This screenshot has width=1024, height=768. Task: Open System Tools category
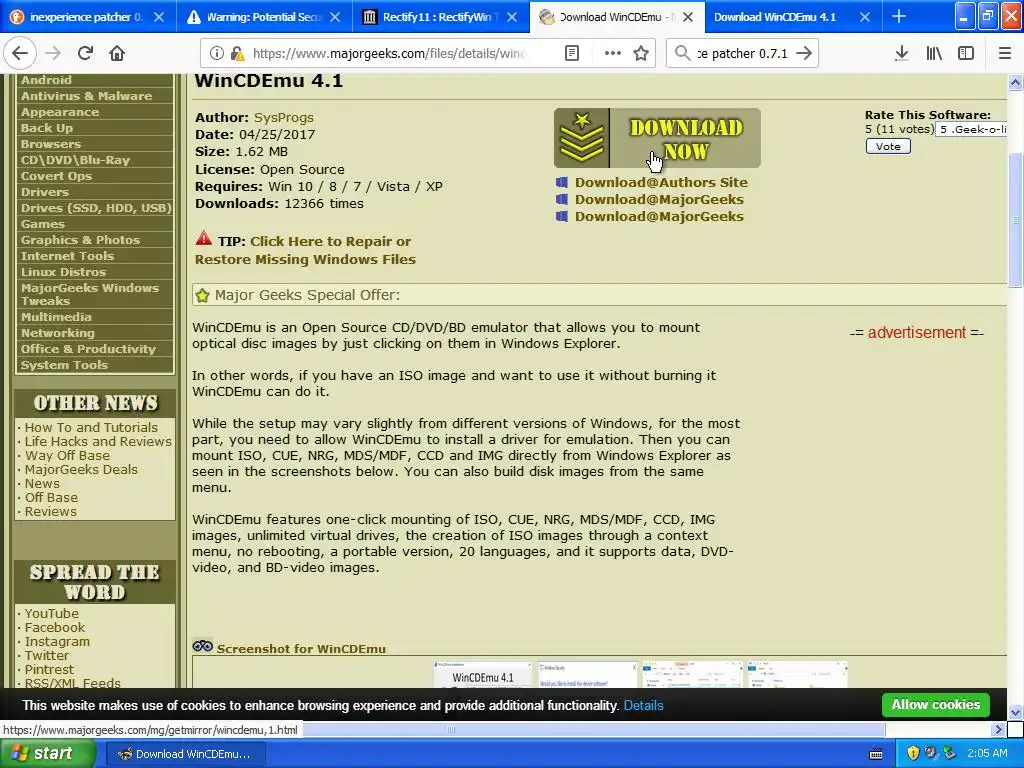point(64,365)
